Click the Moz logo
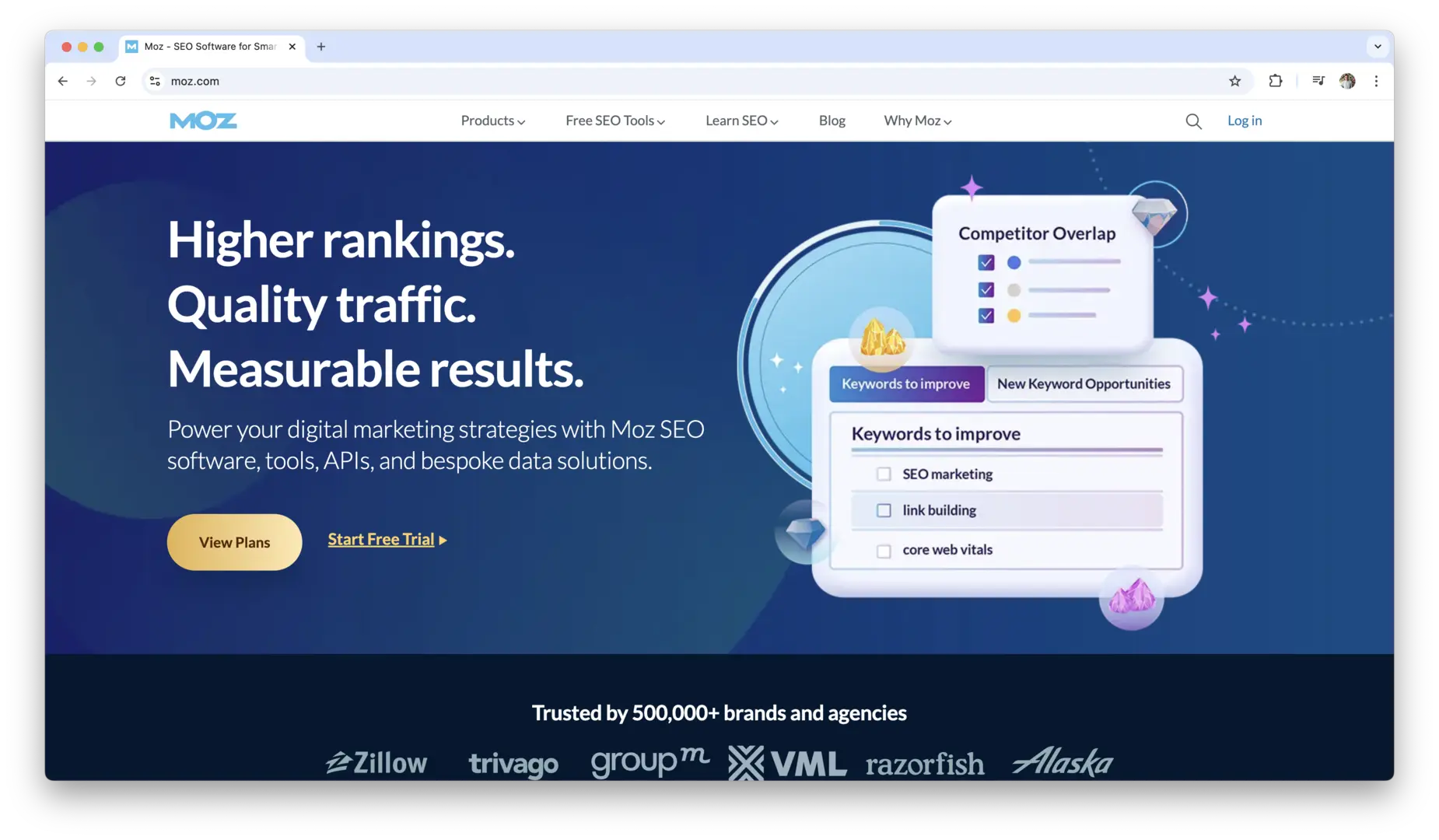Screen dimensions: 1439x840 tap(203, 121)
